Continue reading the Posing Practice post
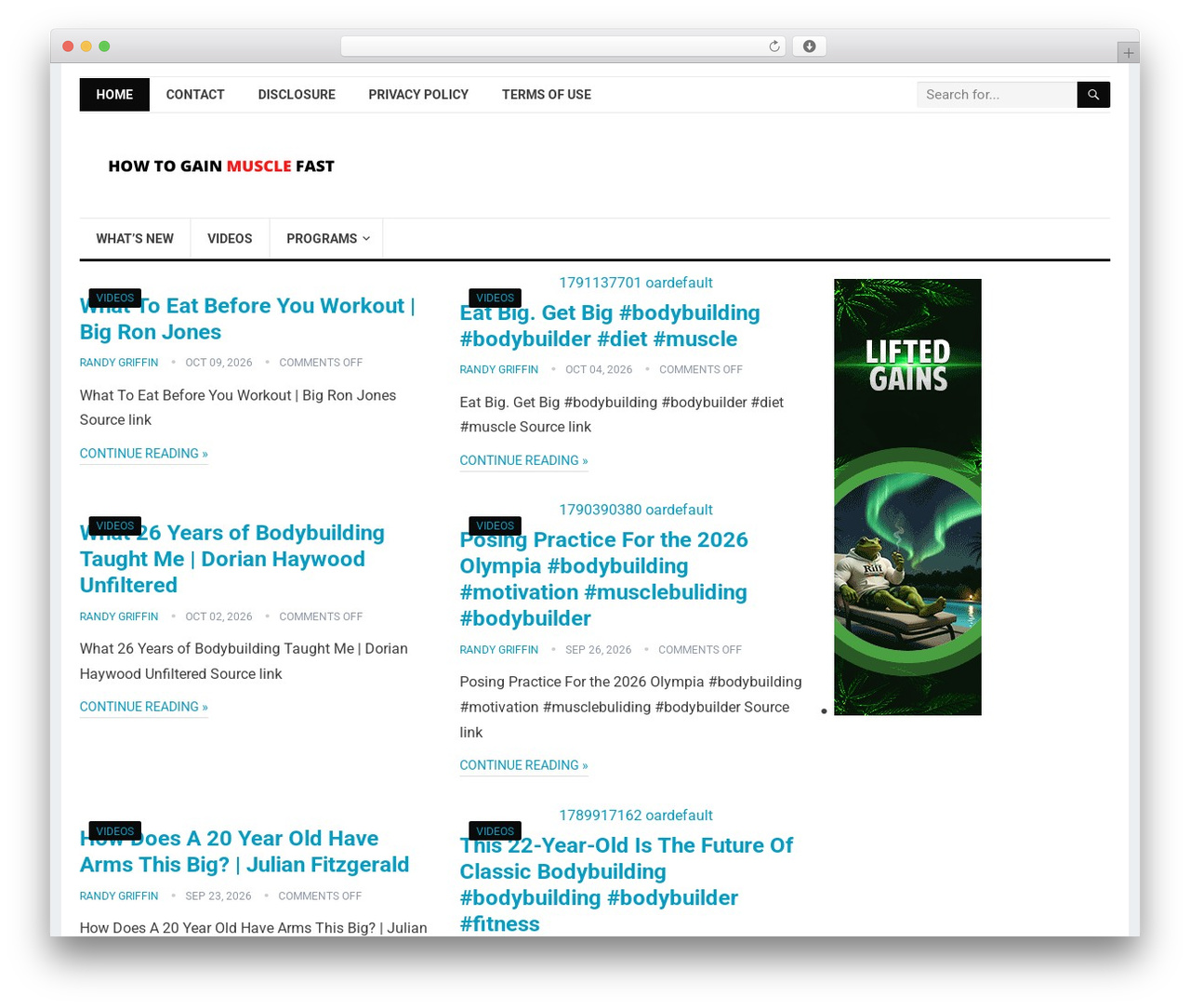 (x=523, y=765)
